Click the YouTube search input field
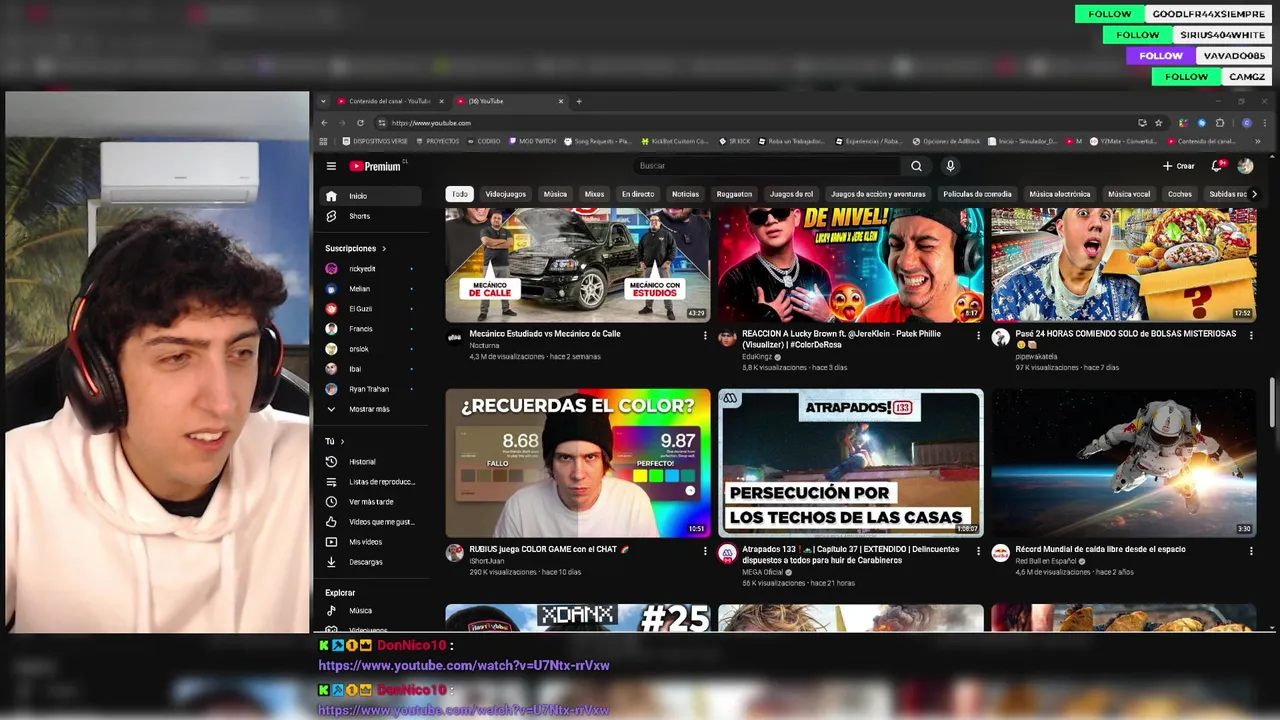Image resolution: width=1280 pixels, height=720 pixels. (x=770, y=166)
